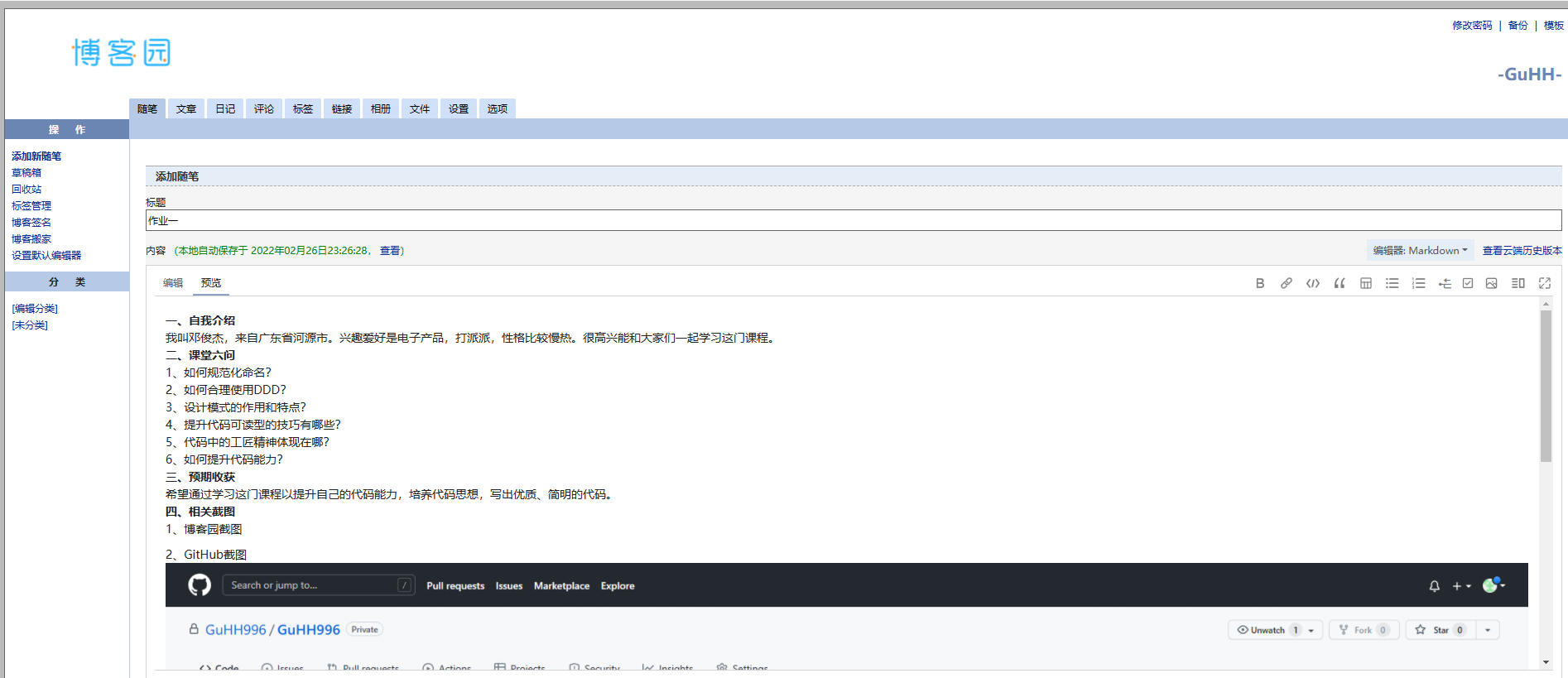Viewport: 1568px width, 678px height.
Task: Click the heading 四、相关截图
Action: coord(200,512)
